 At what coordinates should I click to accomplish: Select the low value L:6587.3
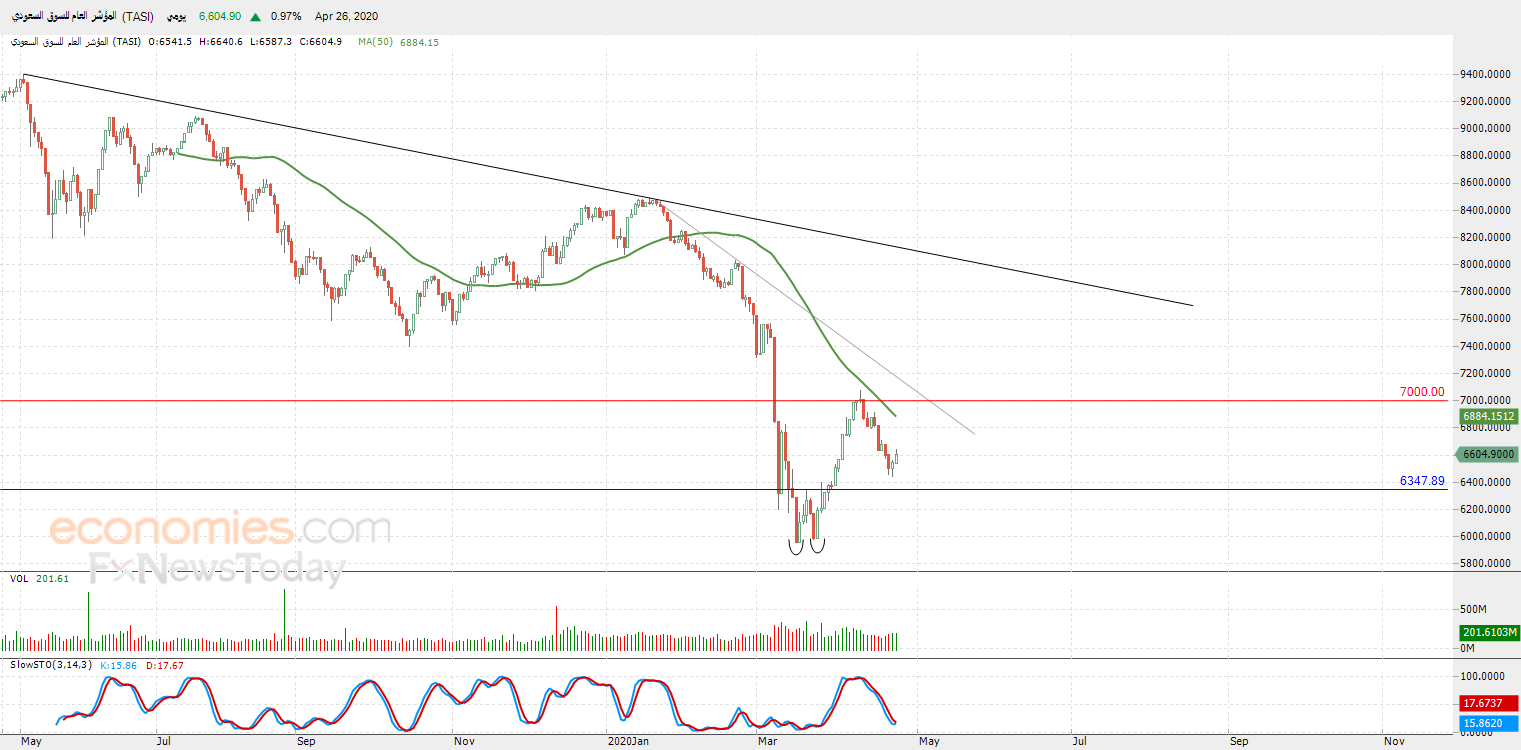[272, 42]
